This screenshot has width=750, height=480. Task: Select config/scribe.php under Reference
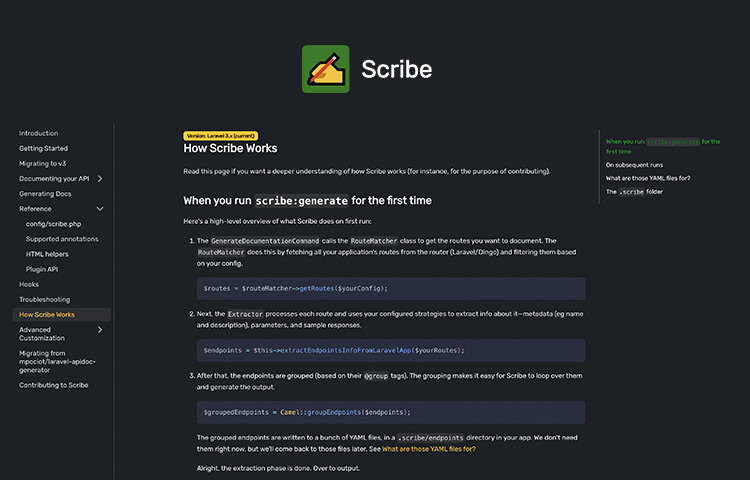(54, 224)
